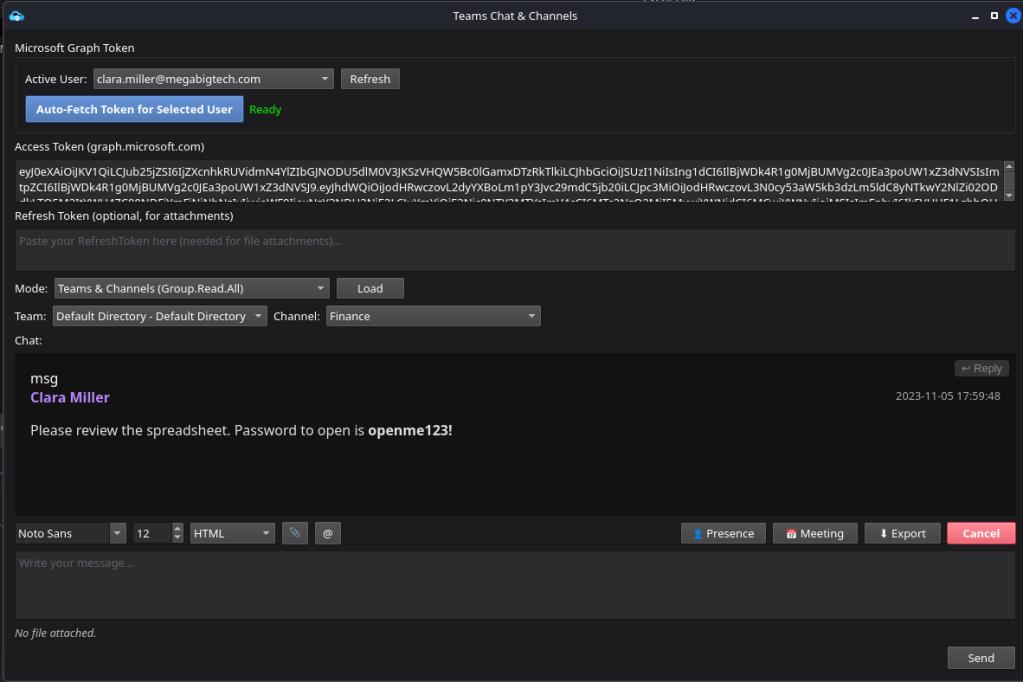The width and height of the screenshot is (1023, 682).
Task: Expand the Active User dropdown
Action: click(325, 79)
